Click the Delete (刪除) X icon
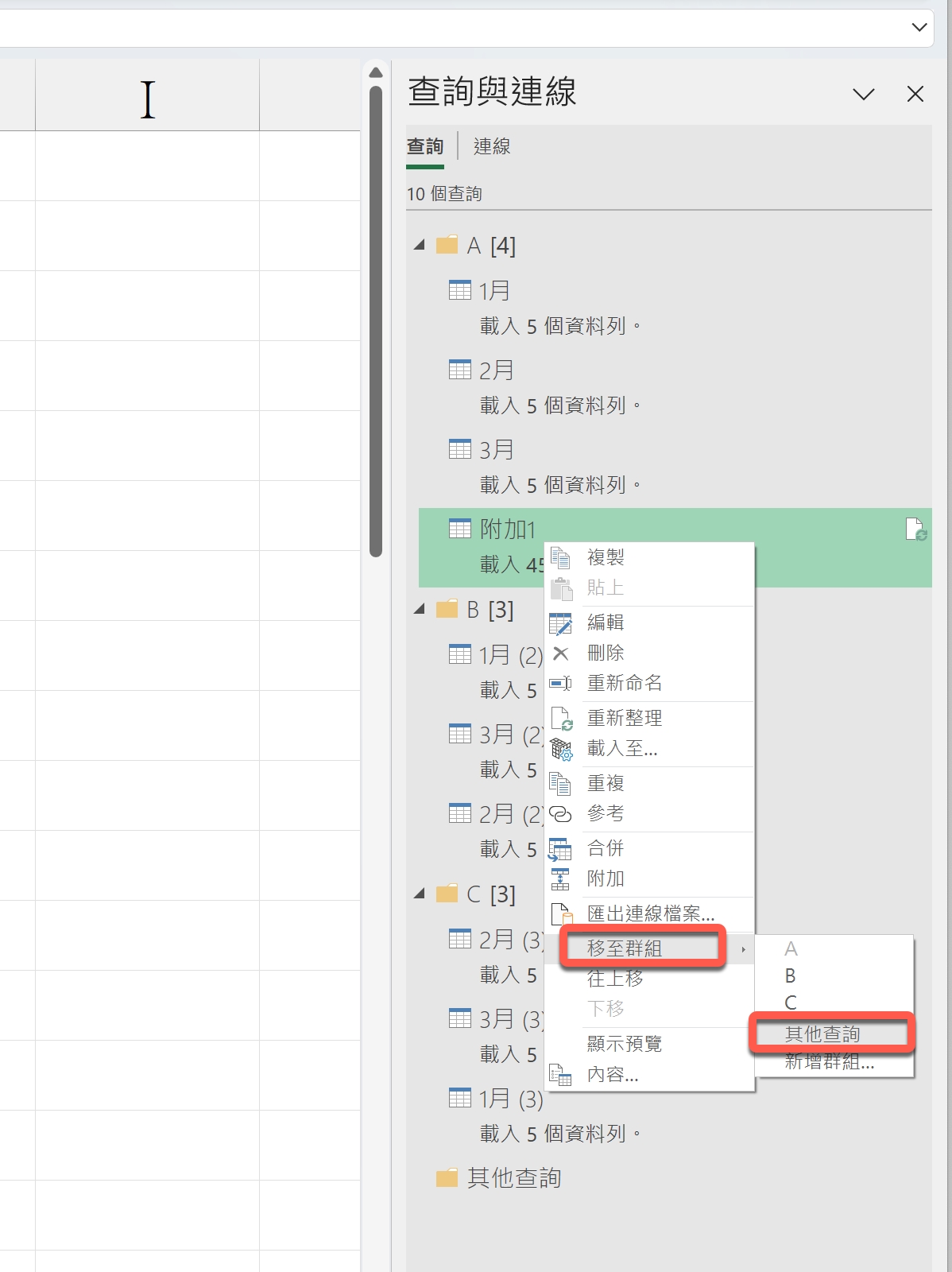952x1272 pixels. click(x=560, y=653)
